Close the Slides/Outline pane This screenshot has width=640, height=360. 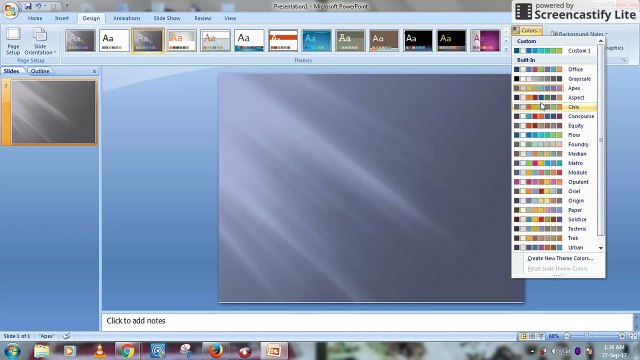[94, 71]
